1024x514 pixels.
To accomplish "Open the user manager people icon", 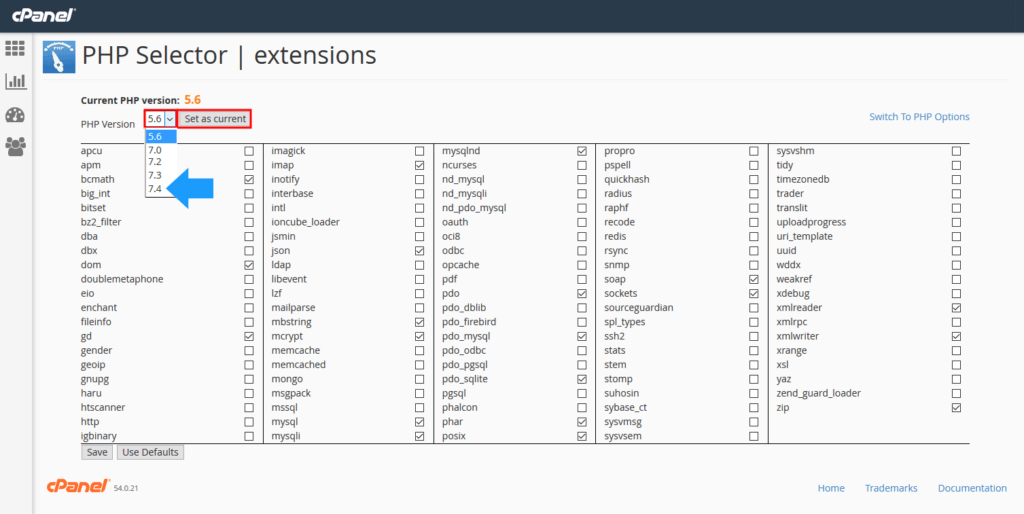I will click(x=15, y=147).
